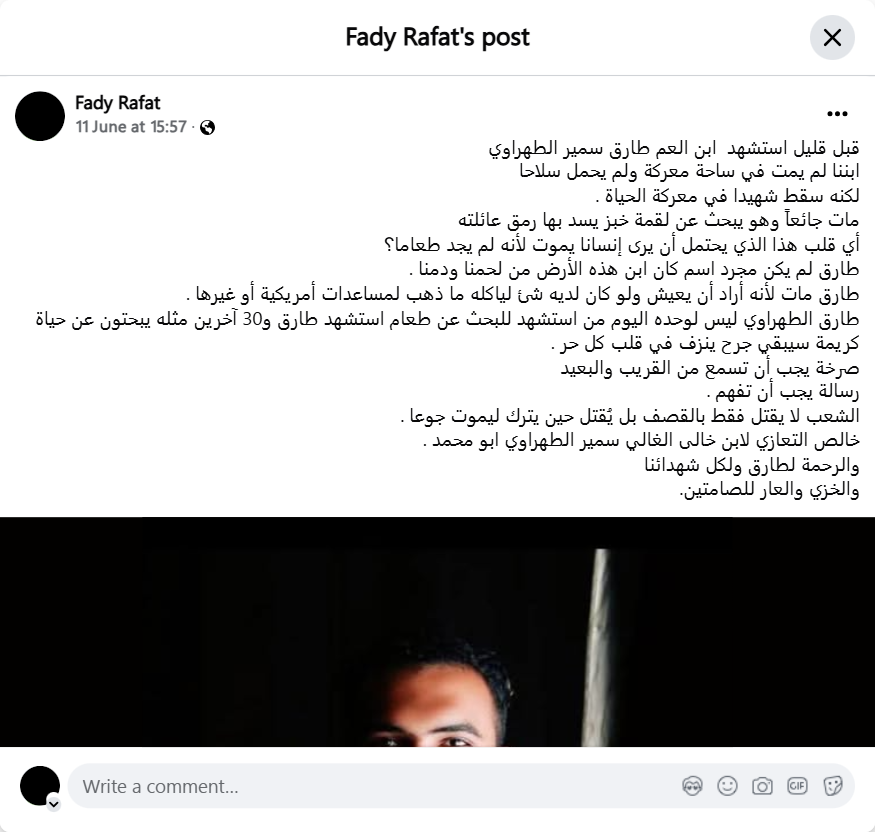The image size is (875, 832).
Task: Insert an emoji with the smiley icon
Action: click(727, 786)
